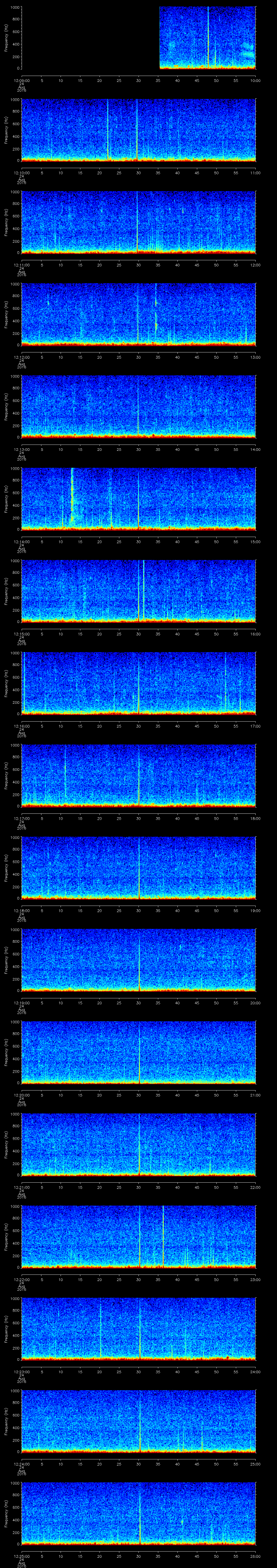The width and height of the screenshot is (277, 1568).
Task: Click the 10:00 end time label
Action: tap(255, 80)
